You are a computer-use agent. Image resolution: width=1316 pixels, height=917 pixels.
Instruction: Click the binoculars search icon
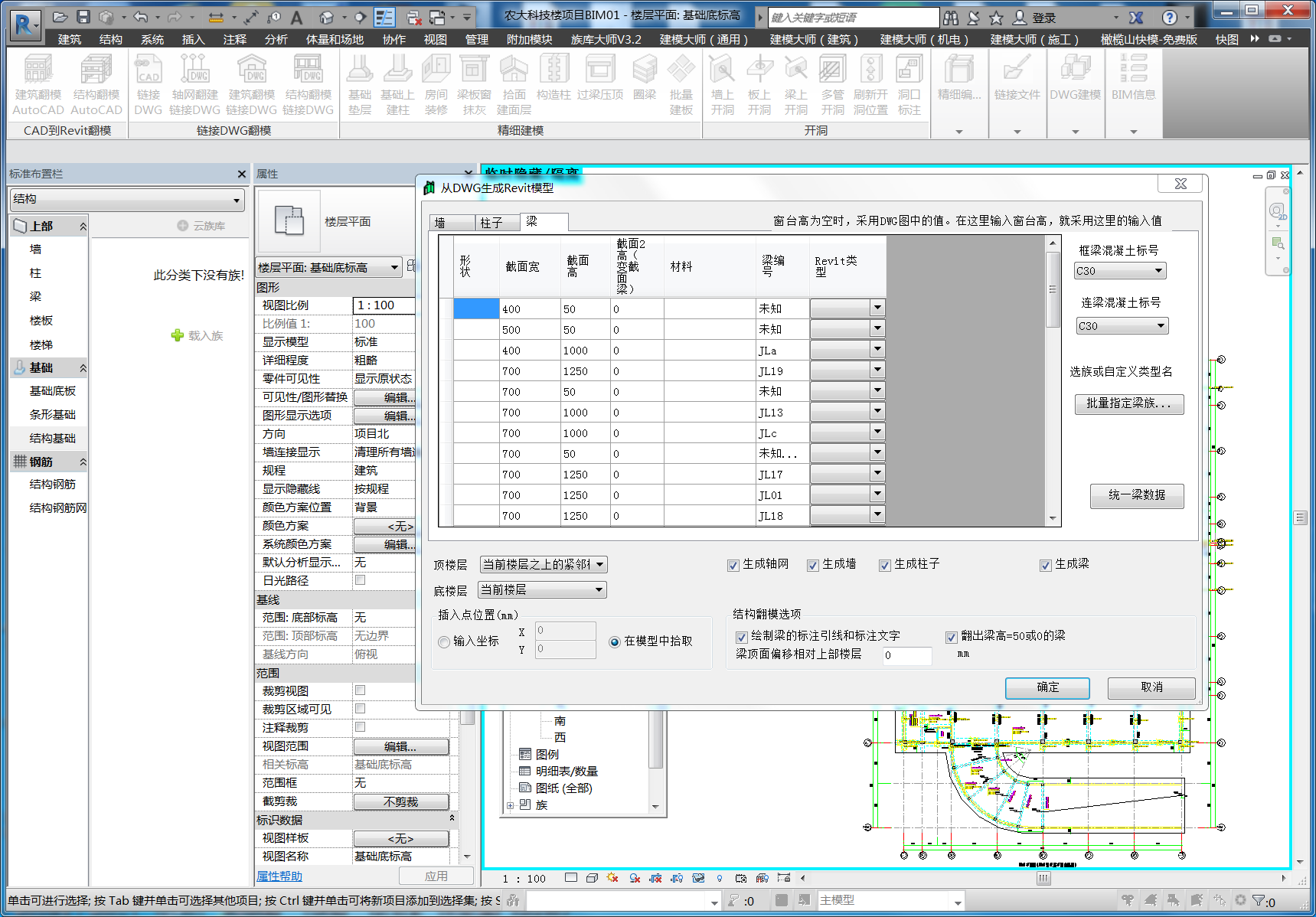click(951, 17)
